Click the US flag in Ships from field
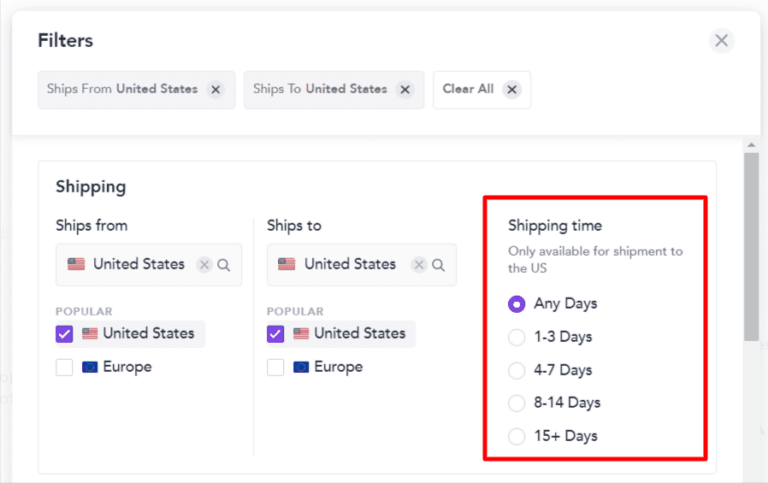This screenshot has height=483, width=768. (x=76, y=264)
